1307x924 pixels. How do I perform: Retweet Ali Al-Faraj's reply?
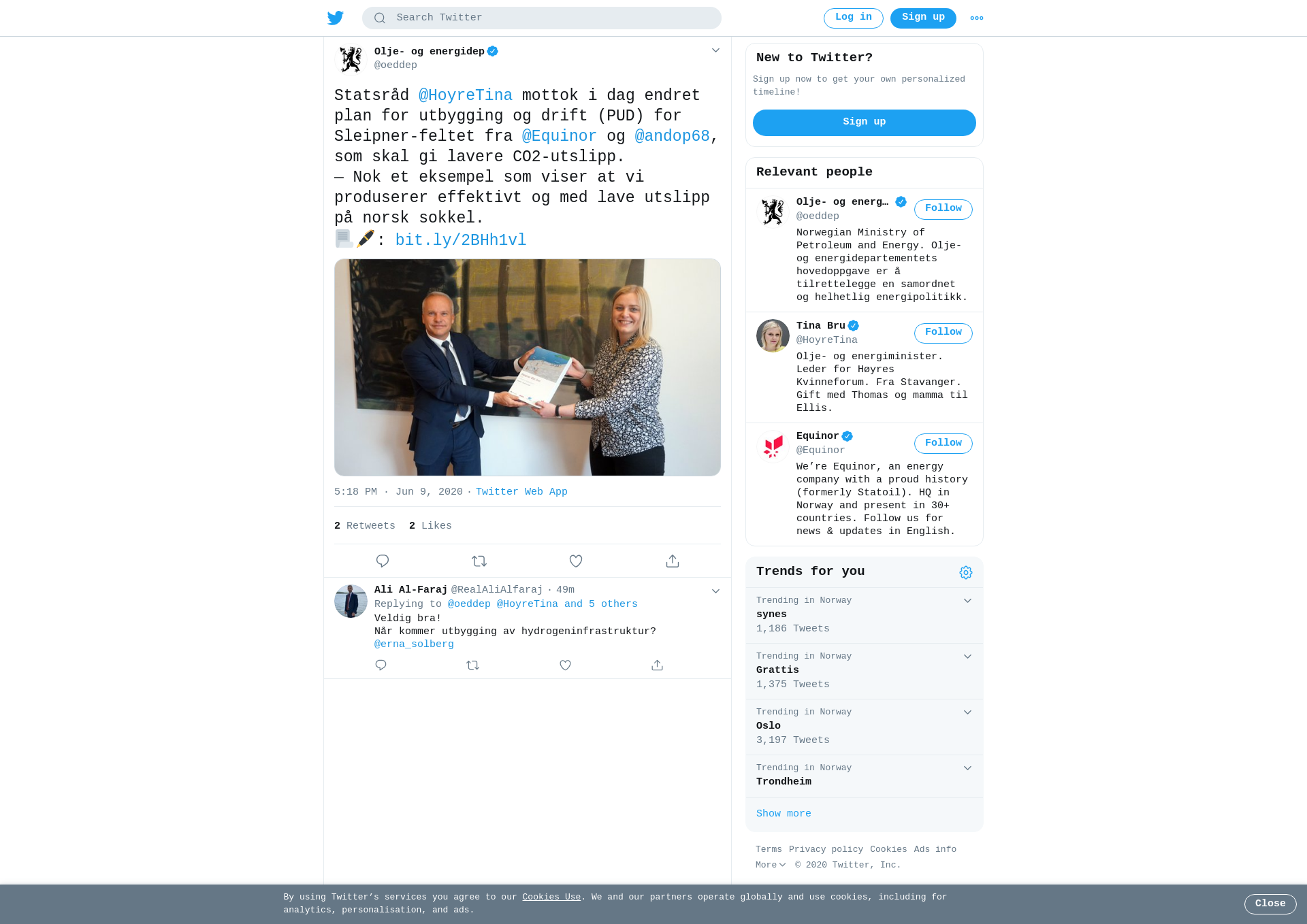(x=473, y=665)
